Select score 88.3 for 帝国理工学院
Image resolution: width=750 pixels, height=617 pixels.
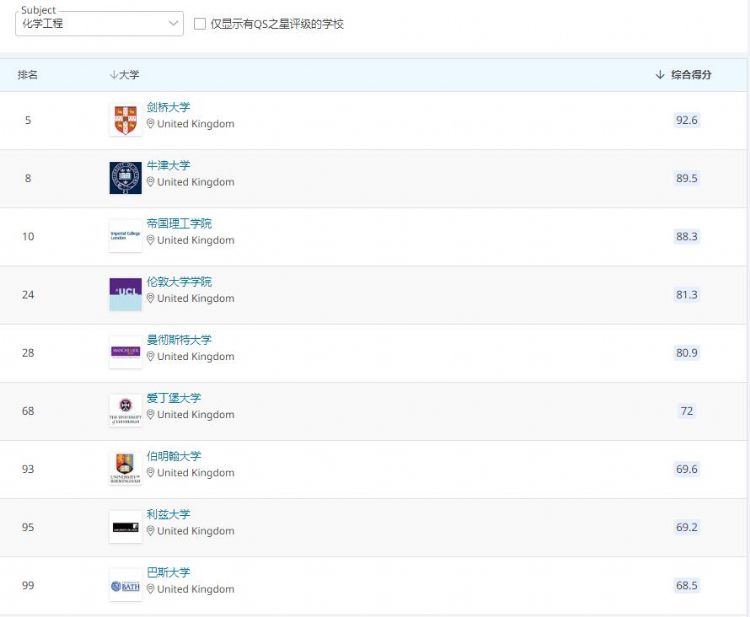click(687, 236)
